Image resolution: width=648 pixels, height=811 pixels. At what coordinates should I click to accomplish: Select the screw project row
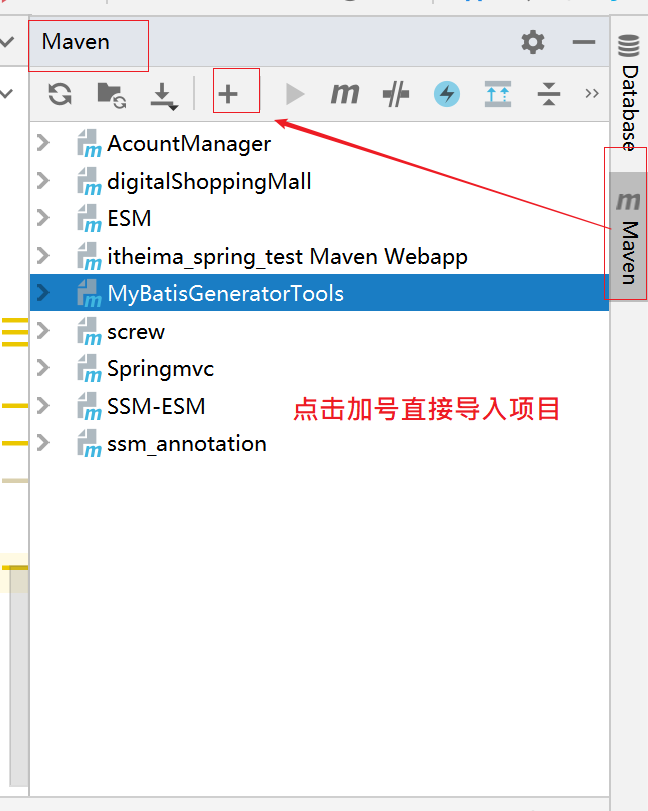coord(320,331)
